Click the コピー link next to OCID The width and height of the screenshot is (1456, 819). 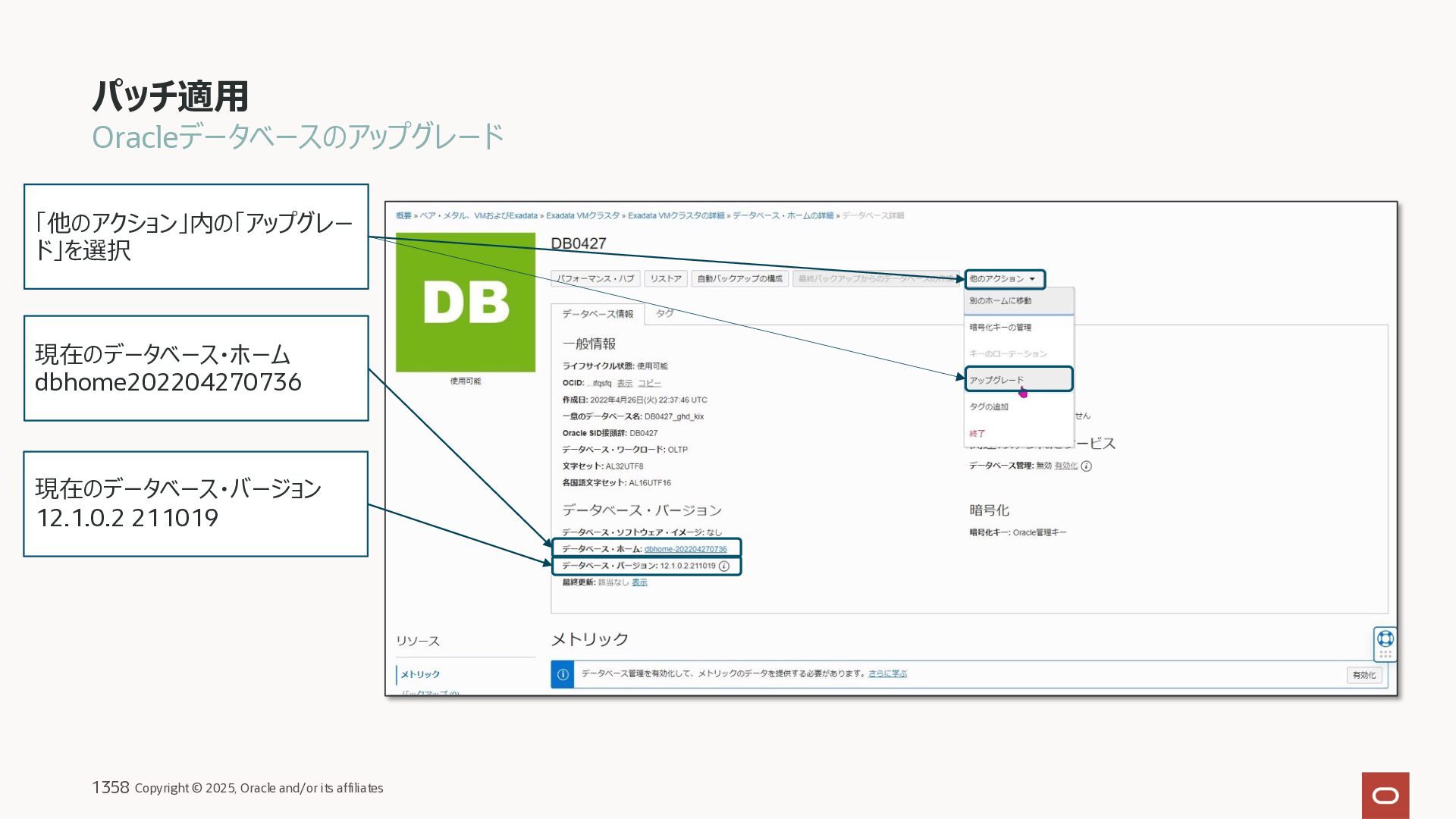point(649,384)
